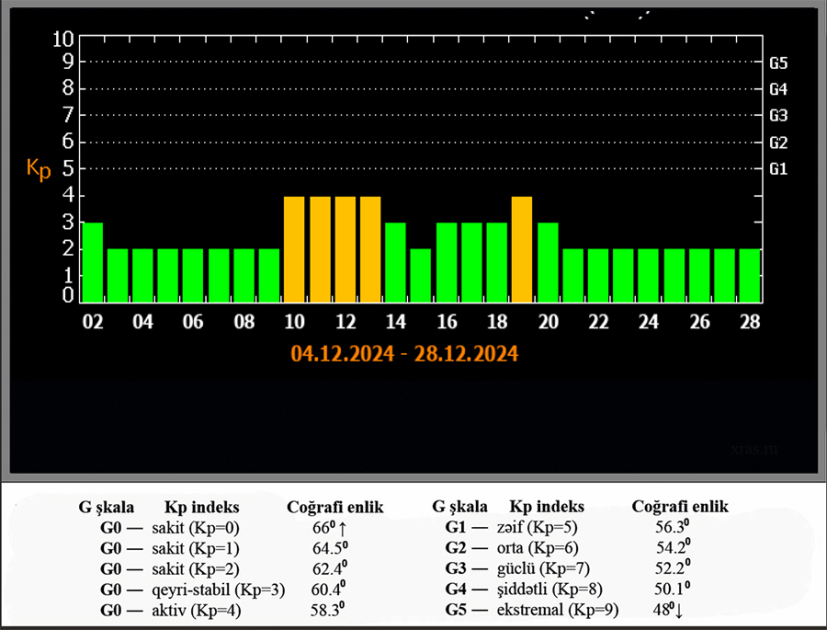Click the green Kp bar for day 16

tap(446, 262)
